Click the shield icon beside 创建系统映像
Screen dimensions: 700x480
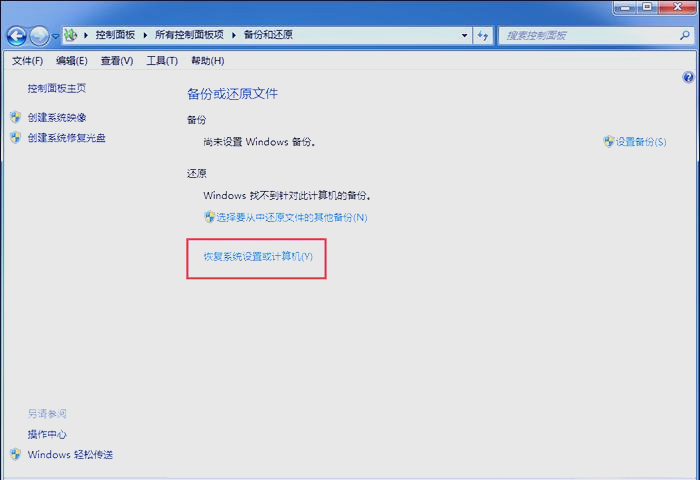pos(15,117)
